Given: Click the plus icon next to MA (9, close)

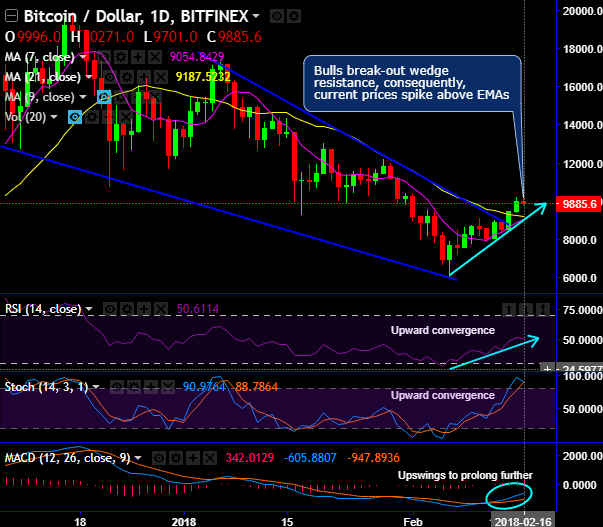Looking at the screenshot, I should tap(138, 97).
